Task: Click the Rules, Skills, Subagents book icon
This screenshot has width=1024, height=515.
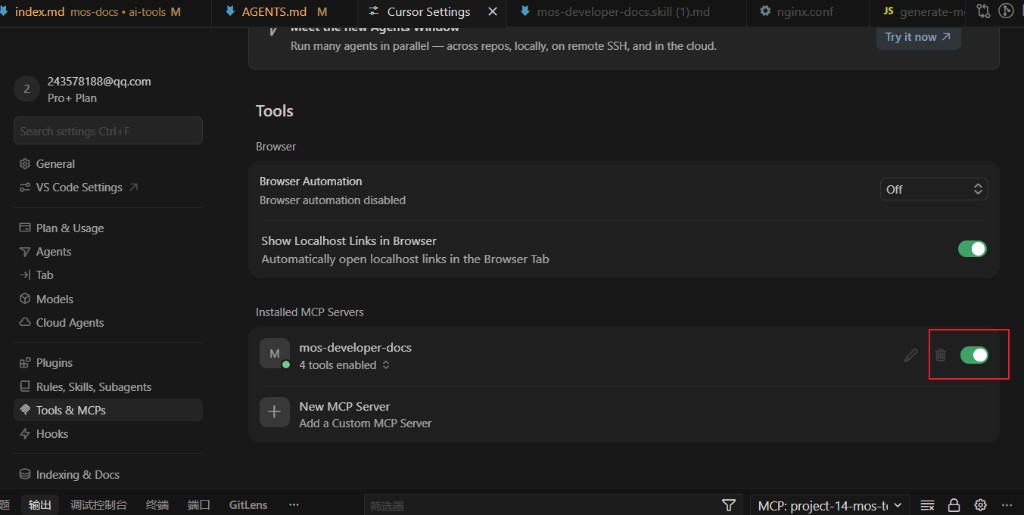Action: 25,386
